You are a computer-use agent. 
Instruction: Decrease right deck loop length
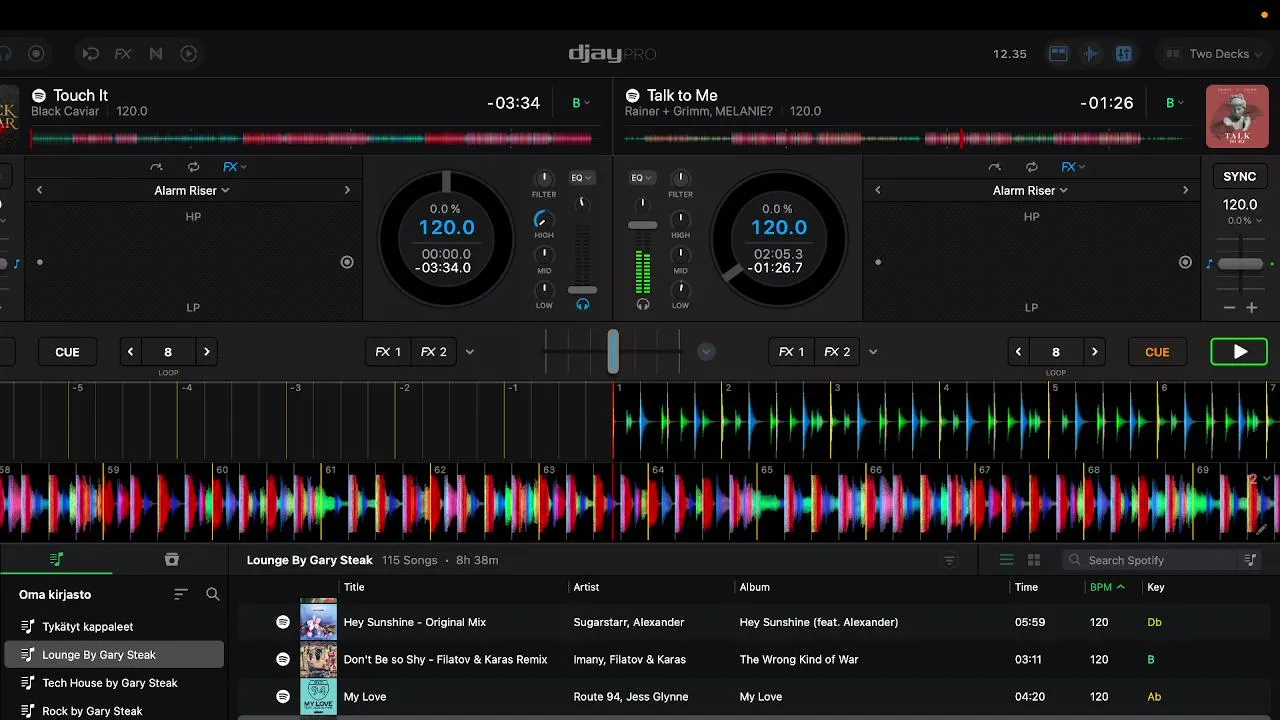coord(1018,352)
